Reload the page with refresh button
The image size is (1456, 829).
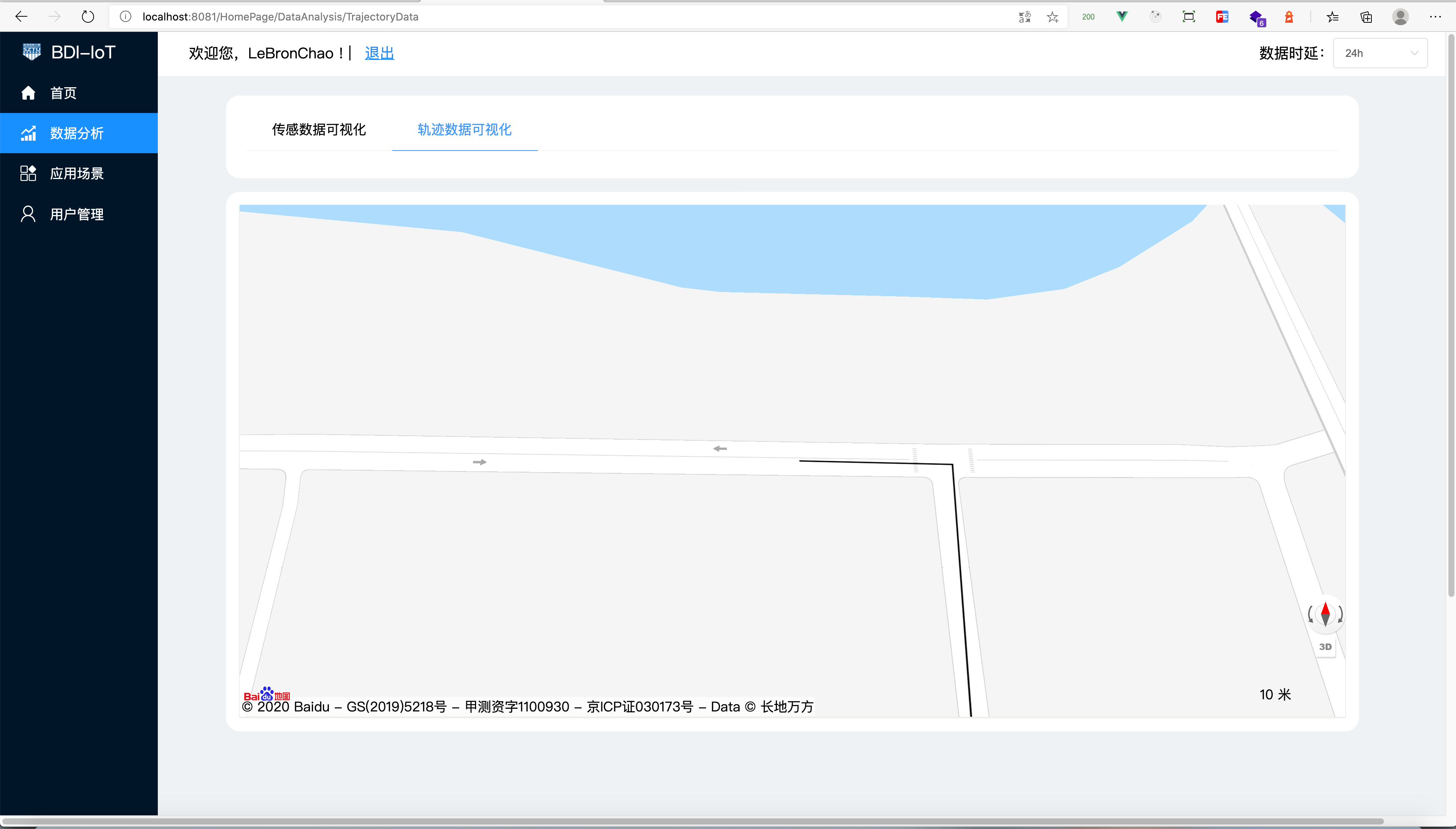point(88,17)
